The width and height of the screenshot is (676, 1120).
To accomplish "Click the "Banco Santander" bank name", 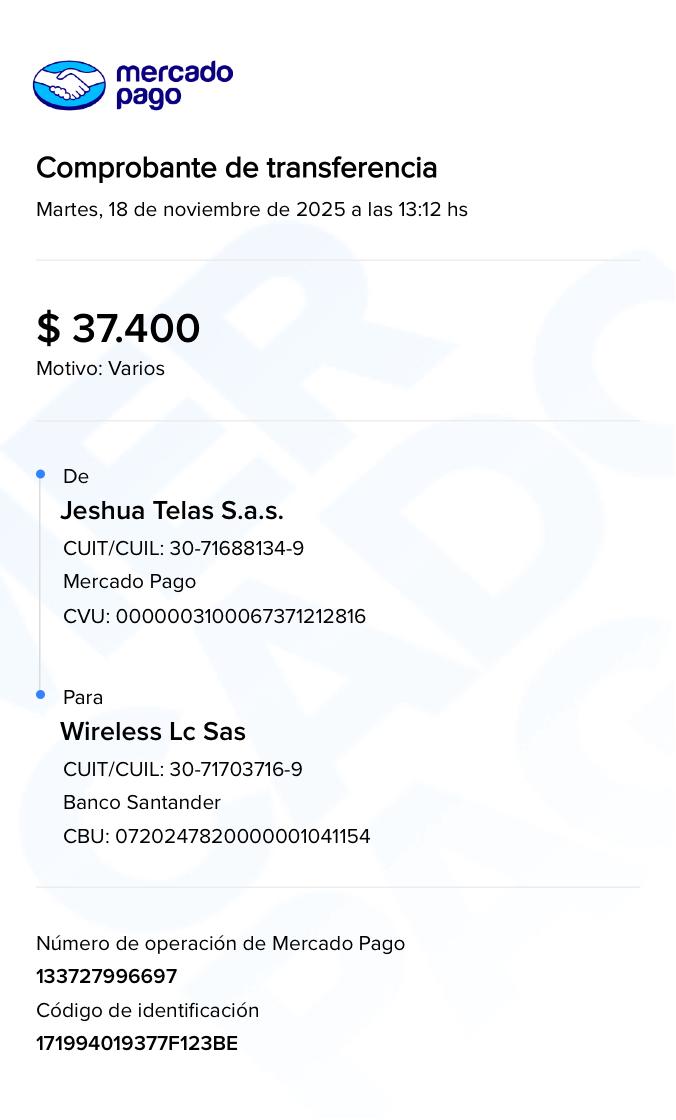I will [x=142, y=803].
